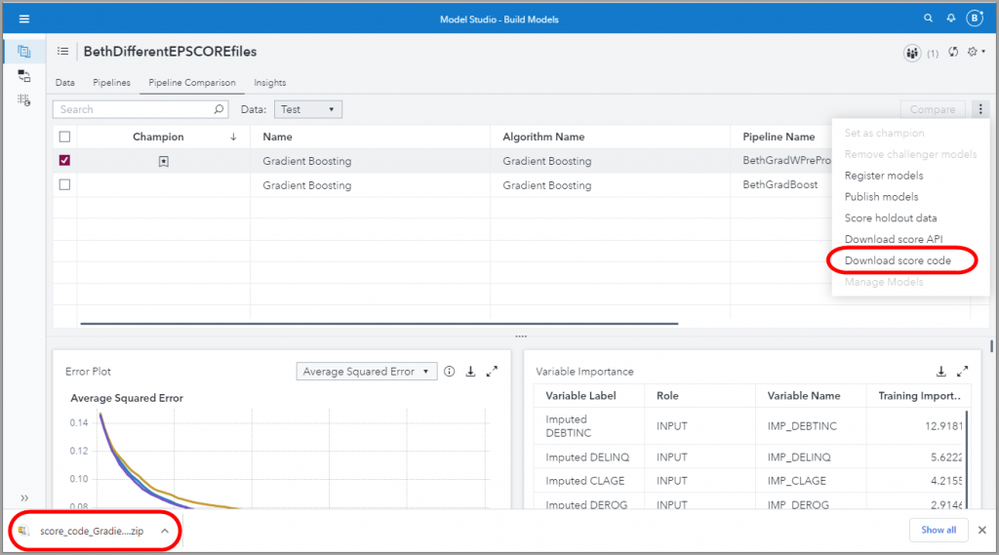The width and height of the screenshot is (999, 555).
Task: Open the three-dot more options menu
Action: [981, 110]
